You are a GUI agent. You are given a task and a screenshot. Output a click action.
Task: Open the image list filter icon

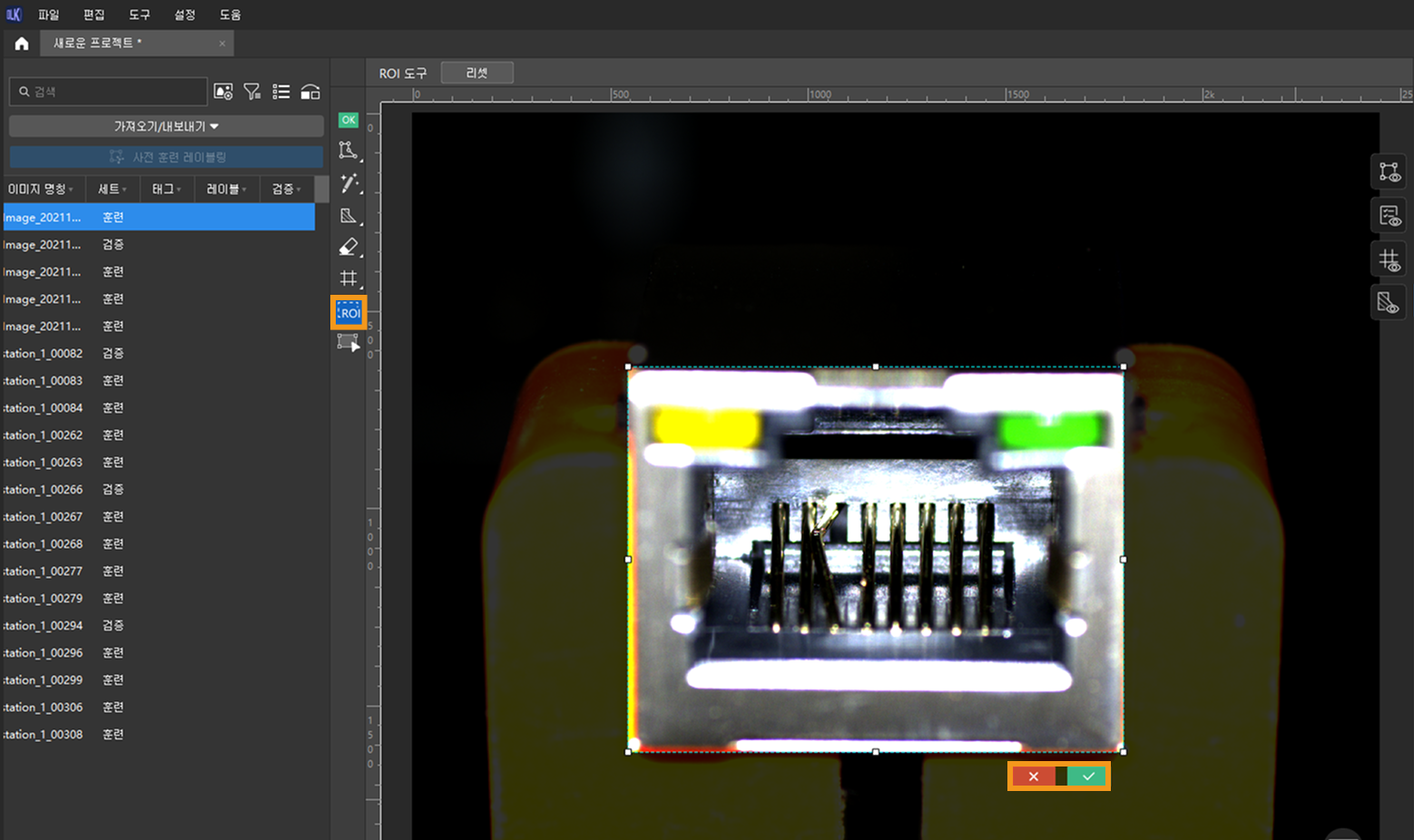coord(252,92)
